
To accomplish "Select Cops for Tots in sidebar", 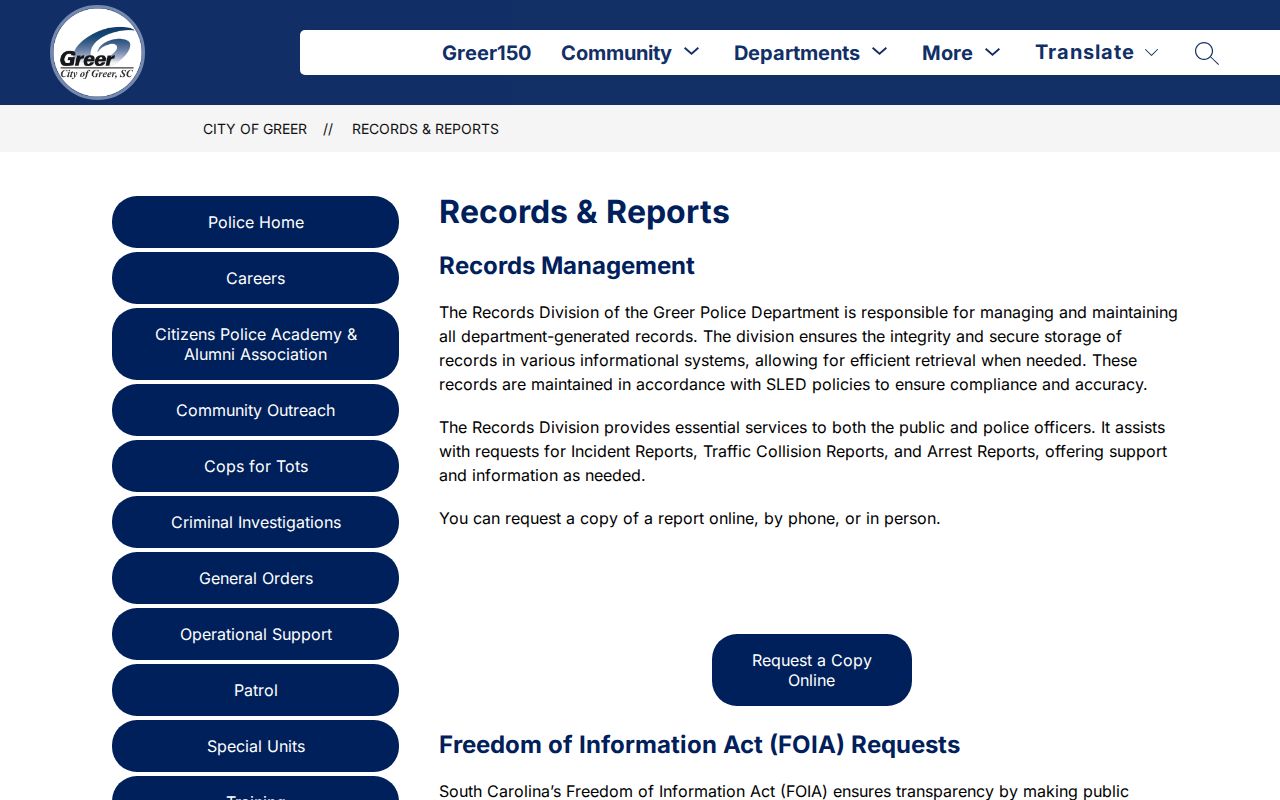I will pyautogui.click(x=255, y=466).
